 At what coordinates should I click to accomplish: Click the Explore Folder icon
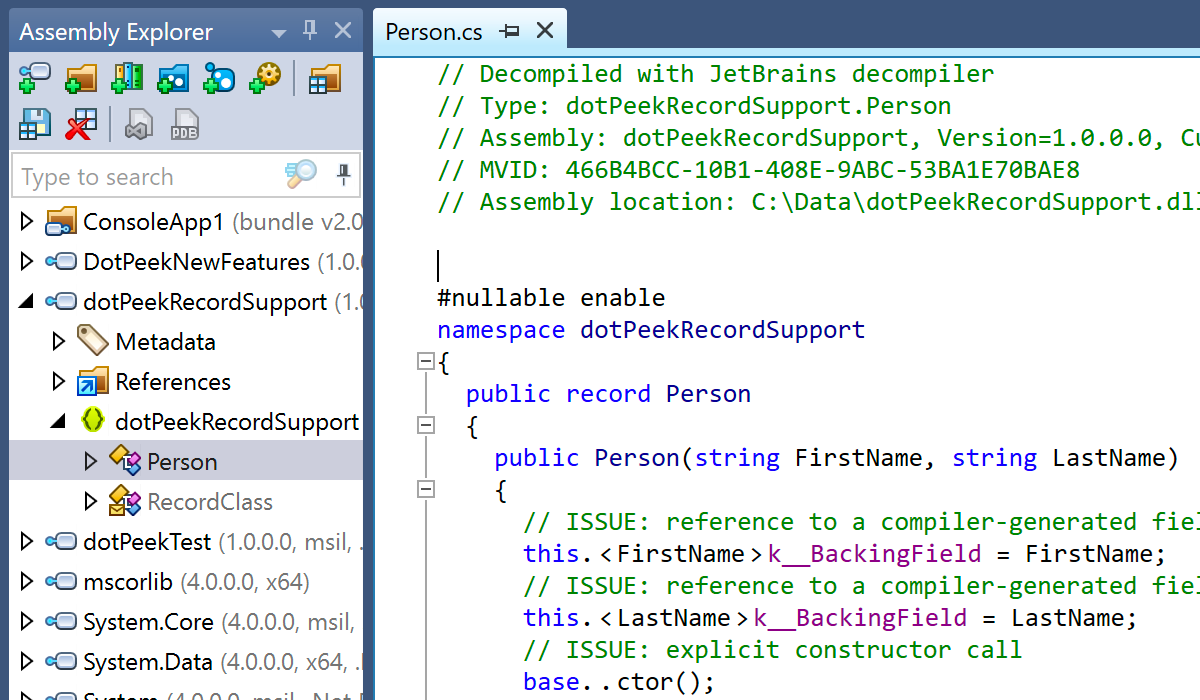80,77
